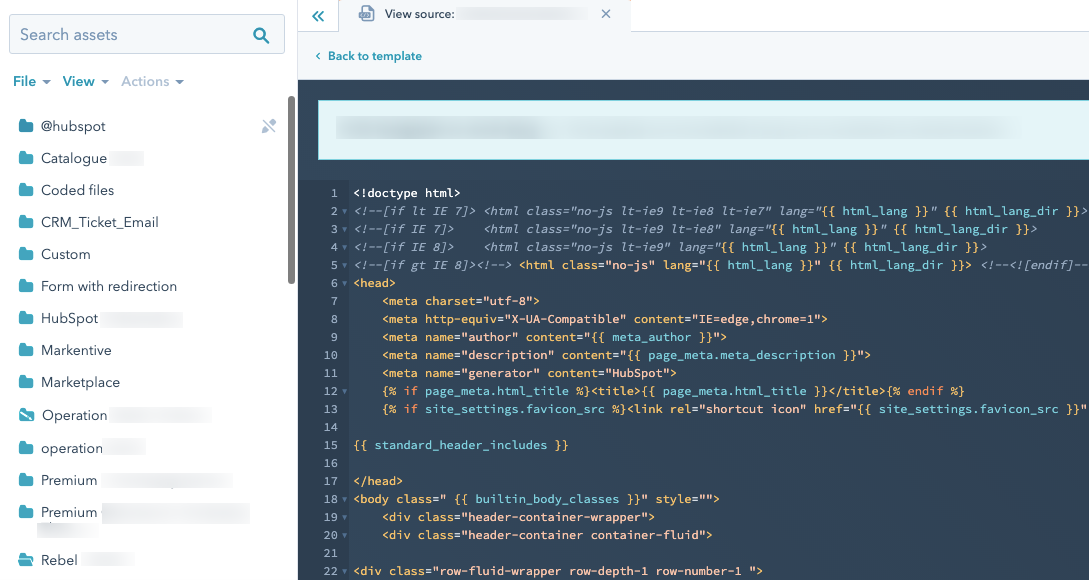Screen dimensions: 1089x580
Task: Click the Rebel folder icon
Action: [x=26, y=559]
